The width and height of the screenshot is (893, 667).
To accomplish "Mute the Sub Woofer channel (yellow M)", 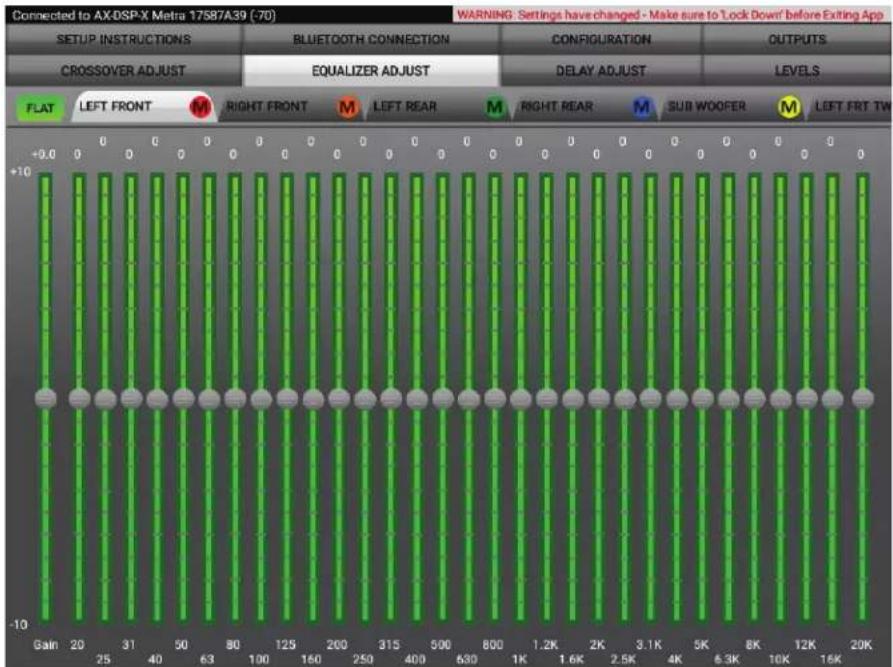I will pos(789,107).
